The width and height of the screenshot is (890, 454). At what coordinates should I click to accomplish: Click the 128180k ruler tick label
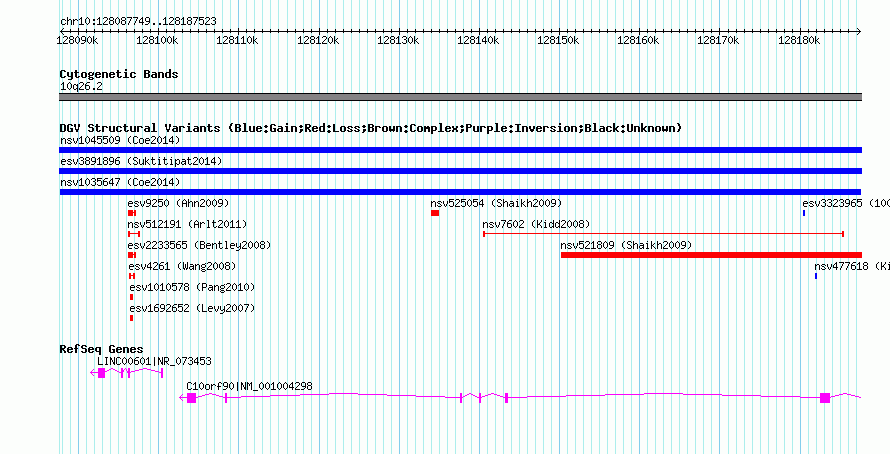799,40
